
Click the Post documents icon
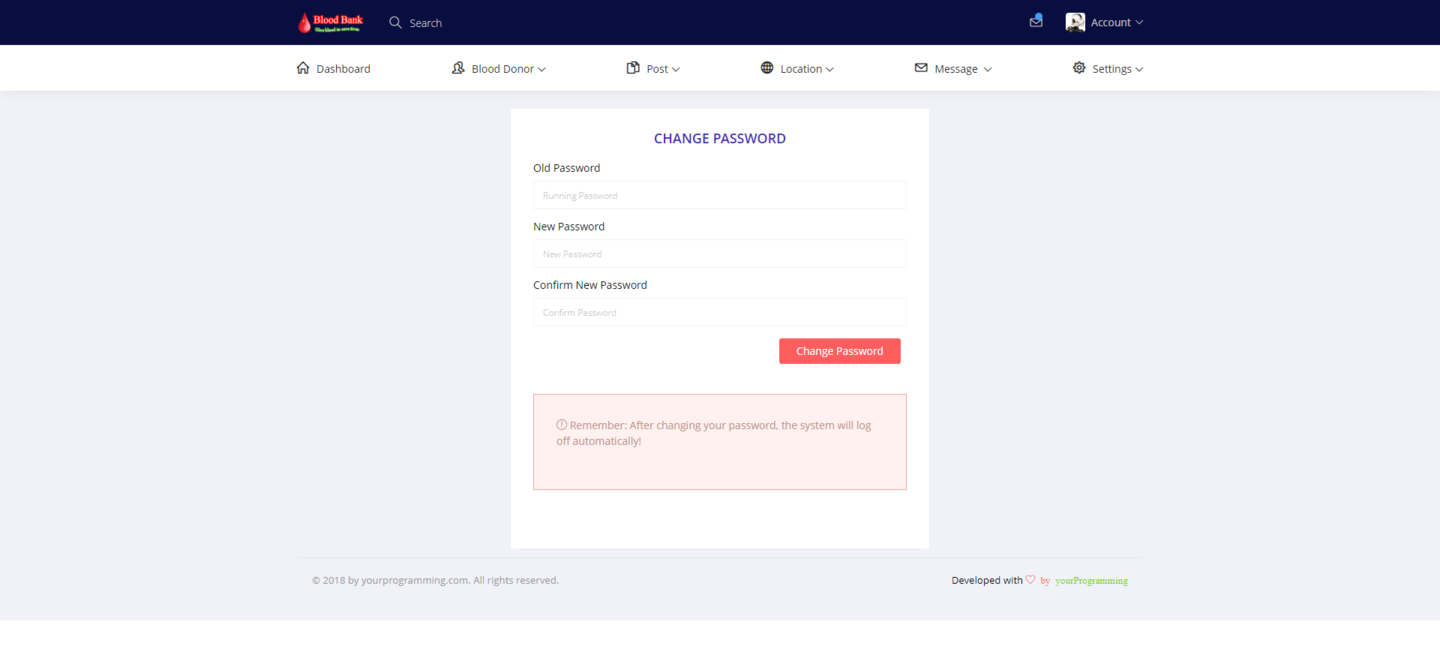point(633,68)
